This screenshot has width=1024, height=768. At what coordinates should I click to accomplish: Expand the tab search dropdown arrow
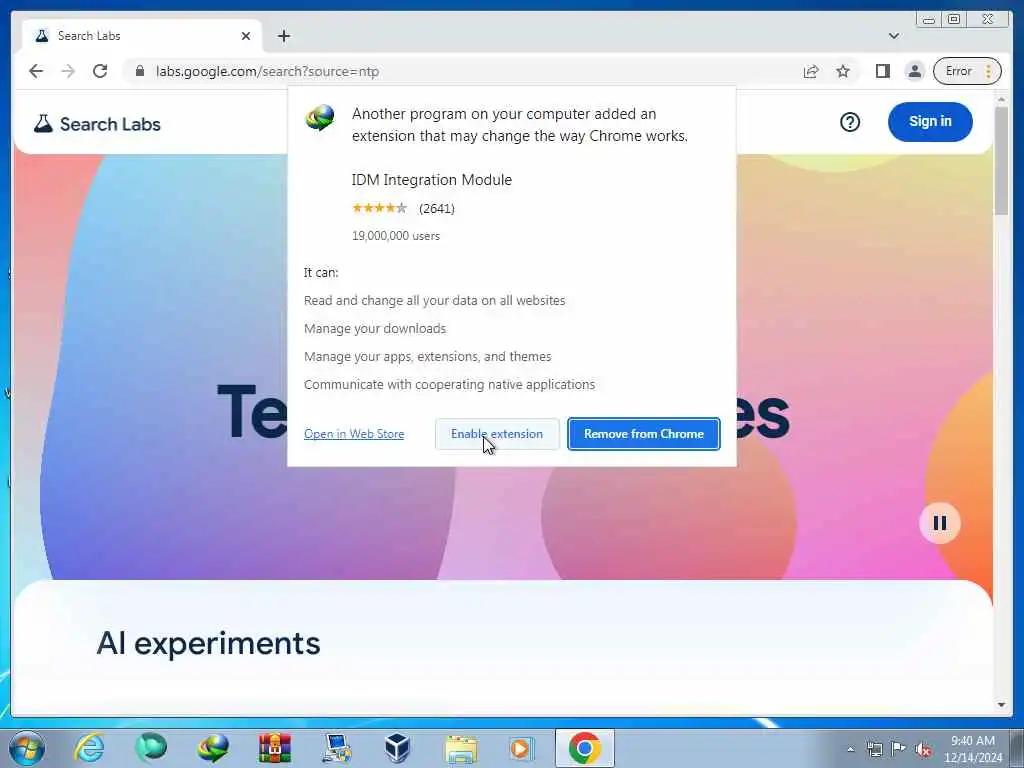894,36
